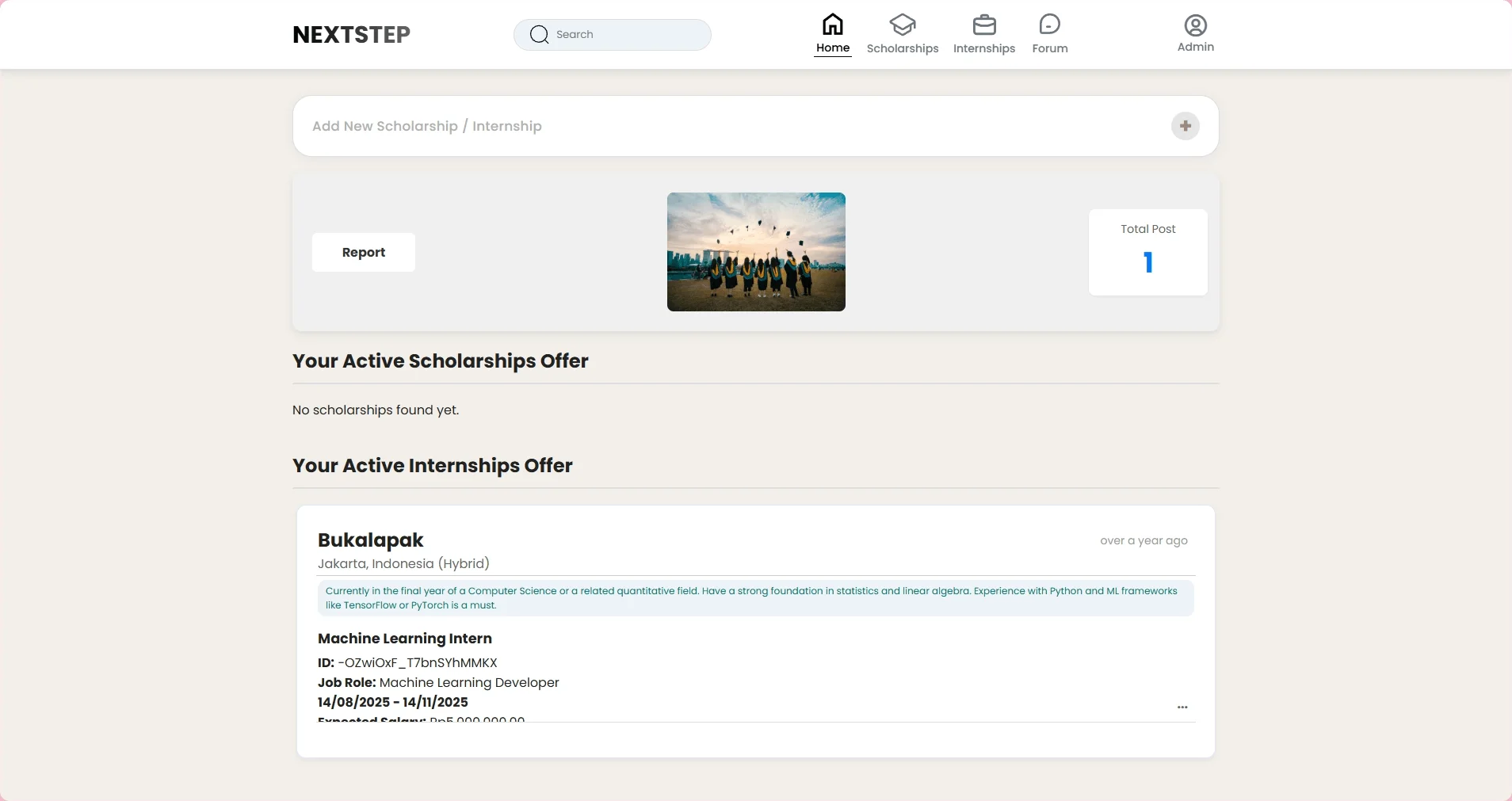Open the Internships briefcase icon
The width and height of the screenshot is (1512, 801).
point(984,25)
